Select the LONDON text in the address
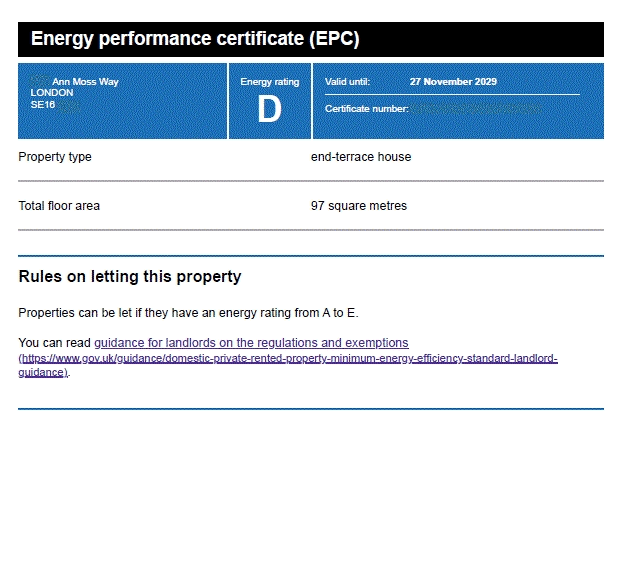The image size is (632, 568). (x=52, y=93)
